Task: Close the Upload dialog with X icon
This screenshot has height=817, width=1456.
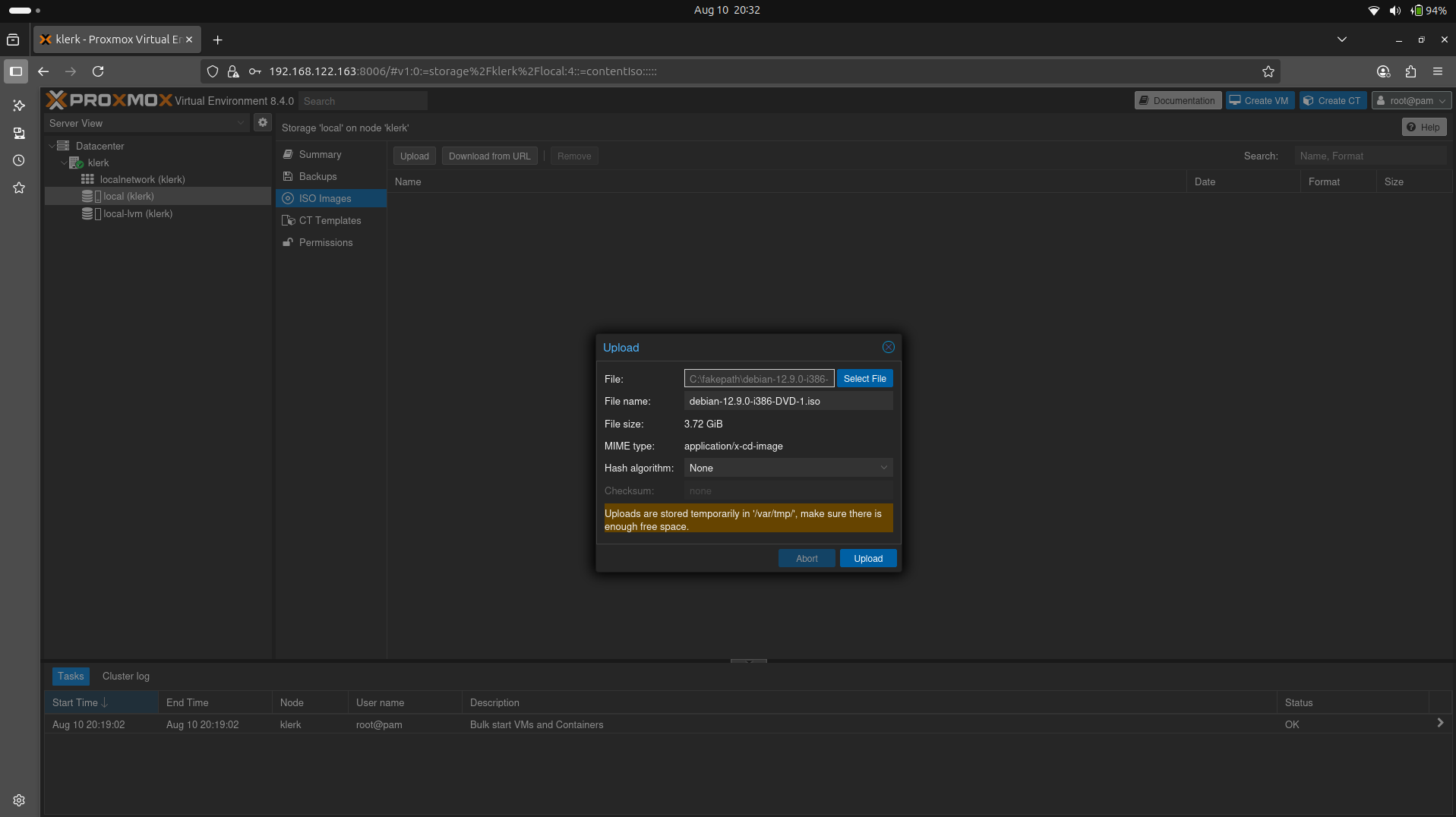Action: pyautogui.click(x=888, y=347)
